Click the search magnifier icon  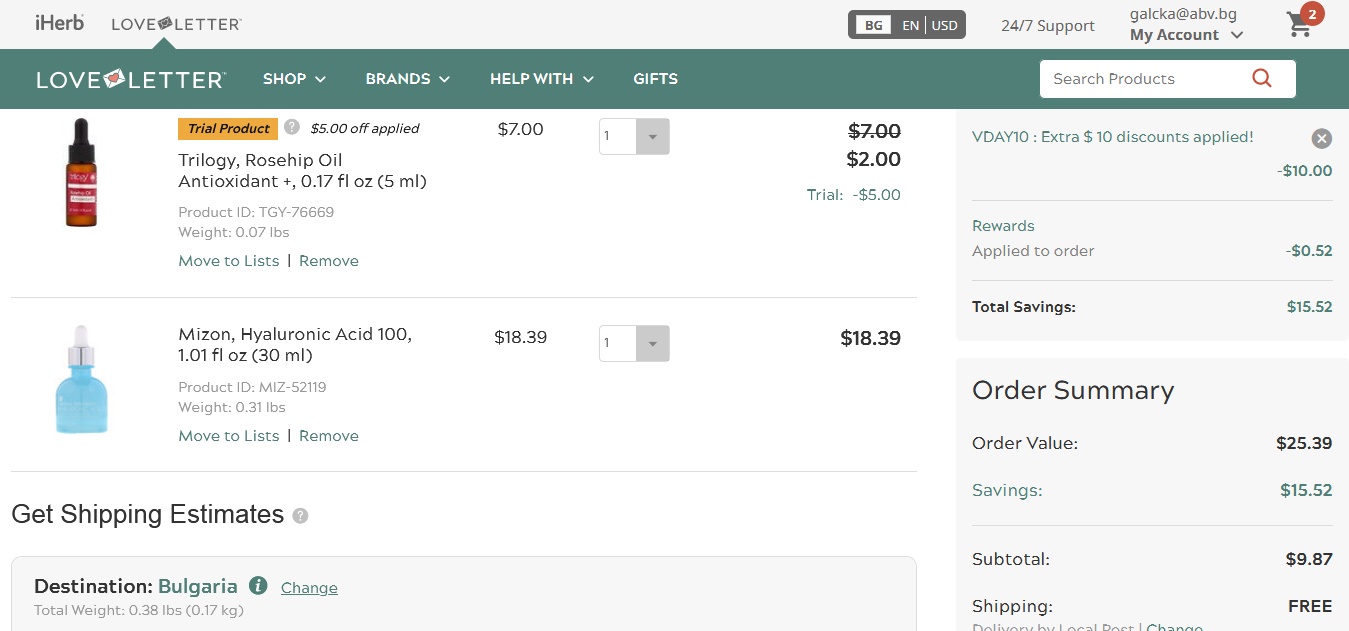click(x=1261, y=78)
